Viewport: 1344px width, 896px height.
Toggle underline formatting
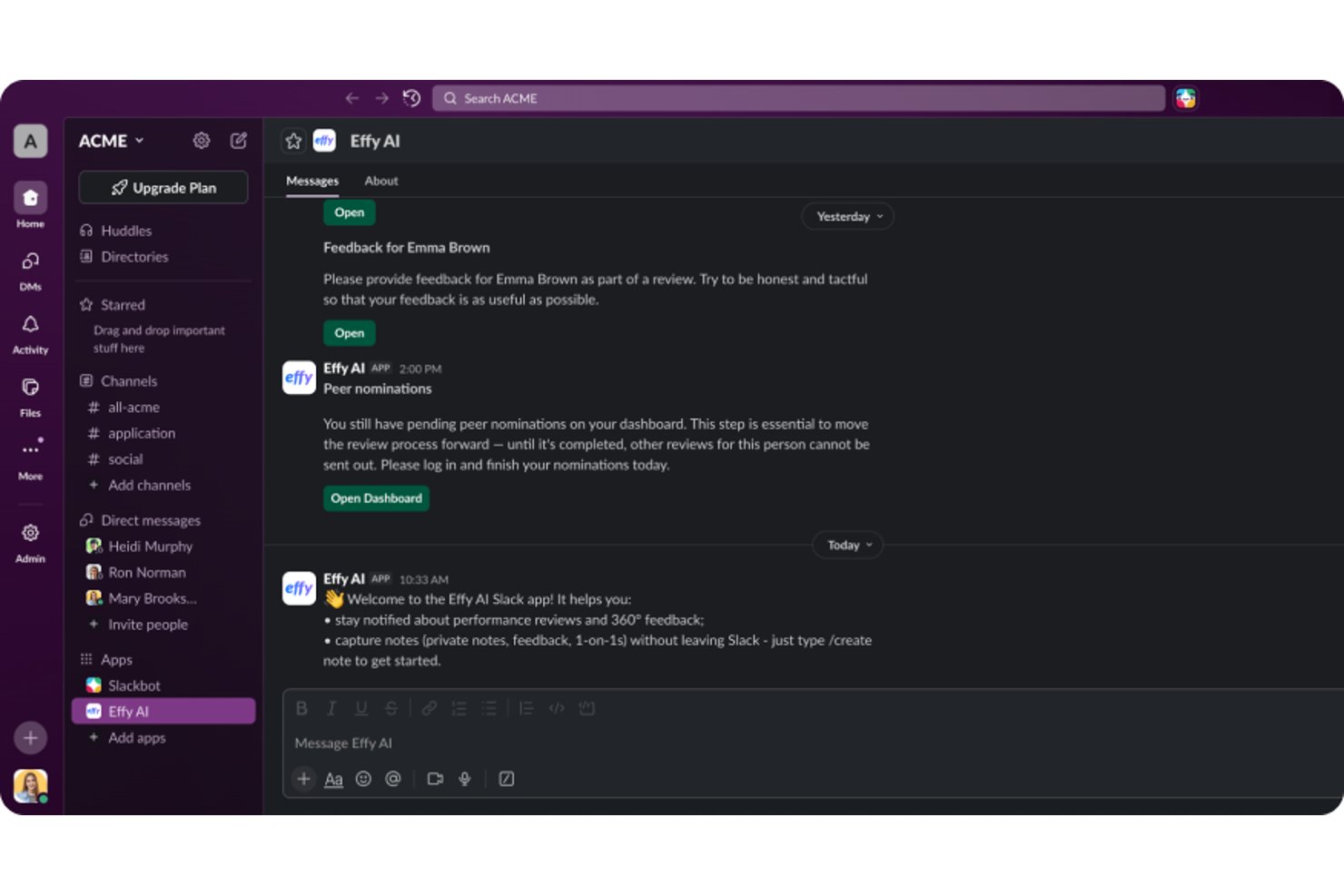361,708
